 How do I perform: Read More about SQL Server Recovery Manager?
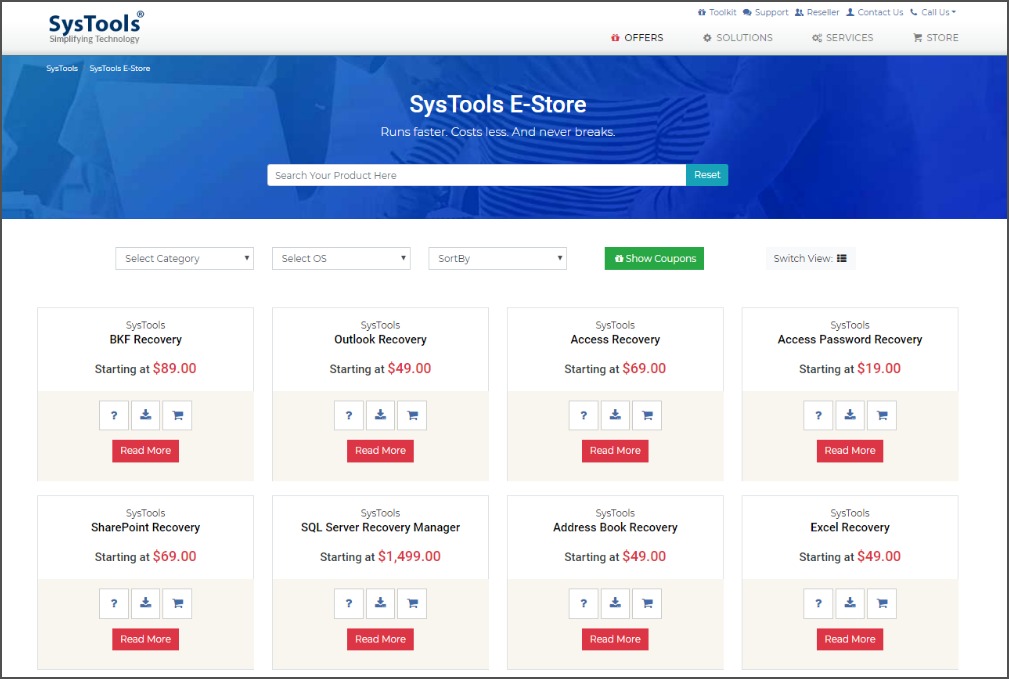coord(380,639)
